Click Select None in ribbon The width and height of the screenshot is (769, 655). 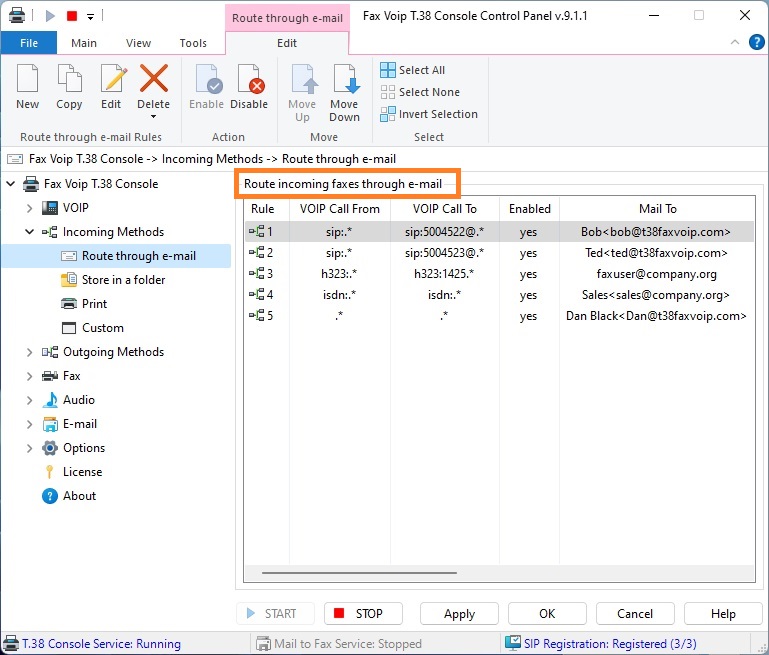tap(420, 92)
